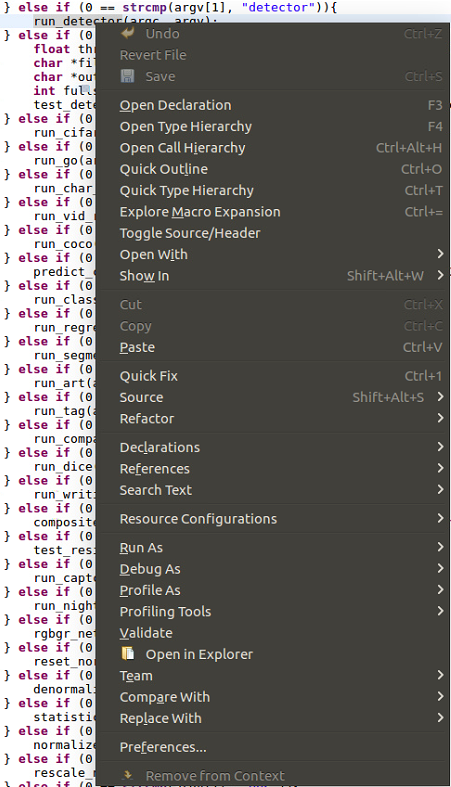451x787 pixels.
Task: Expand the Refactor submenu arrow
Action: click(440, 418)
